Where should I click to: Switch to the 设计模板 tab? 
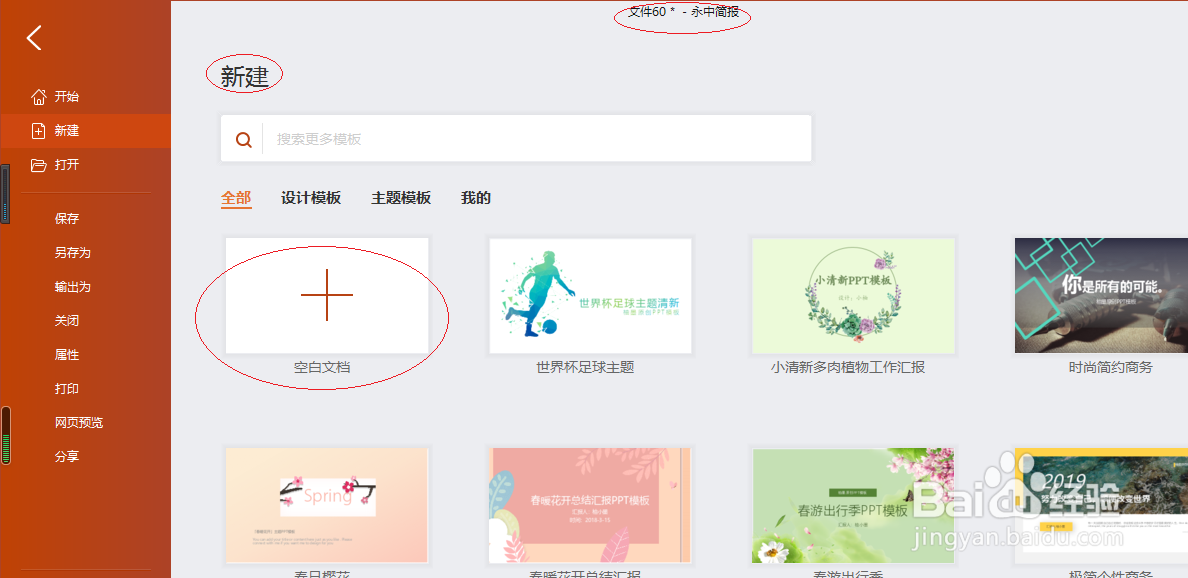pos(312,198)
